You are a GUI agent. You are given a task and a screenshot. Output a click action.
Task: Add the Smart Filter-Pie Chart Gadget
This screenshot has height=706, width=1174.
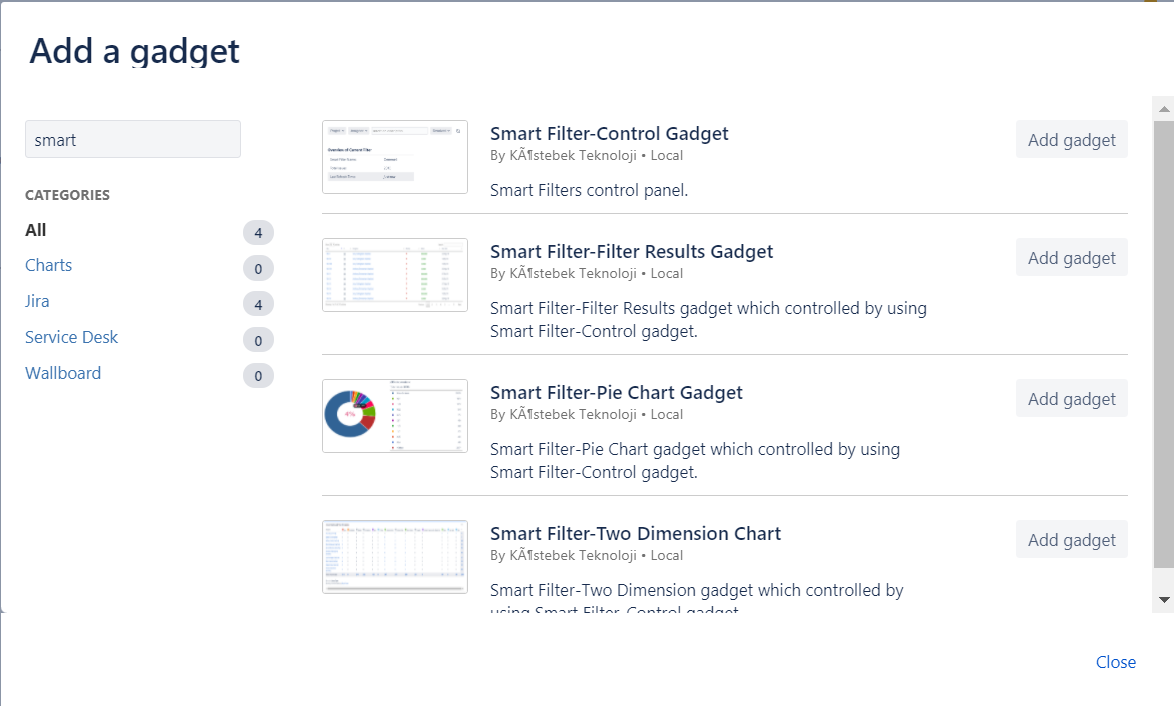pyautogui.click(x=1071, y=398)
